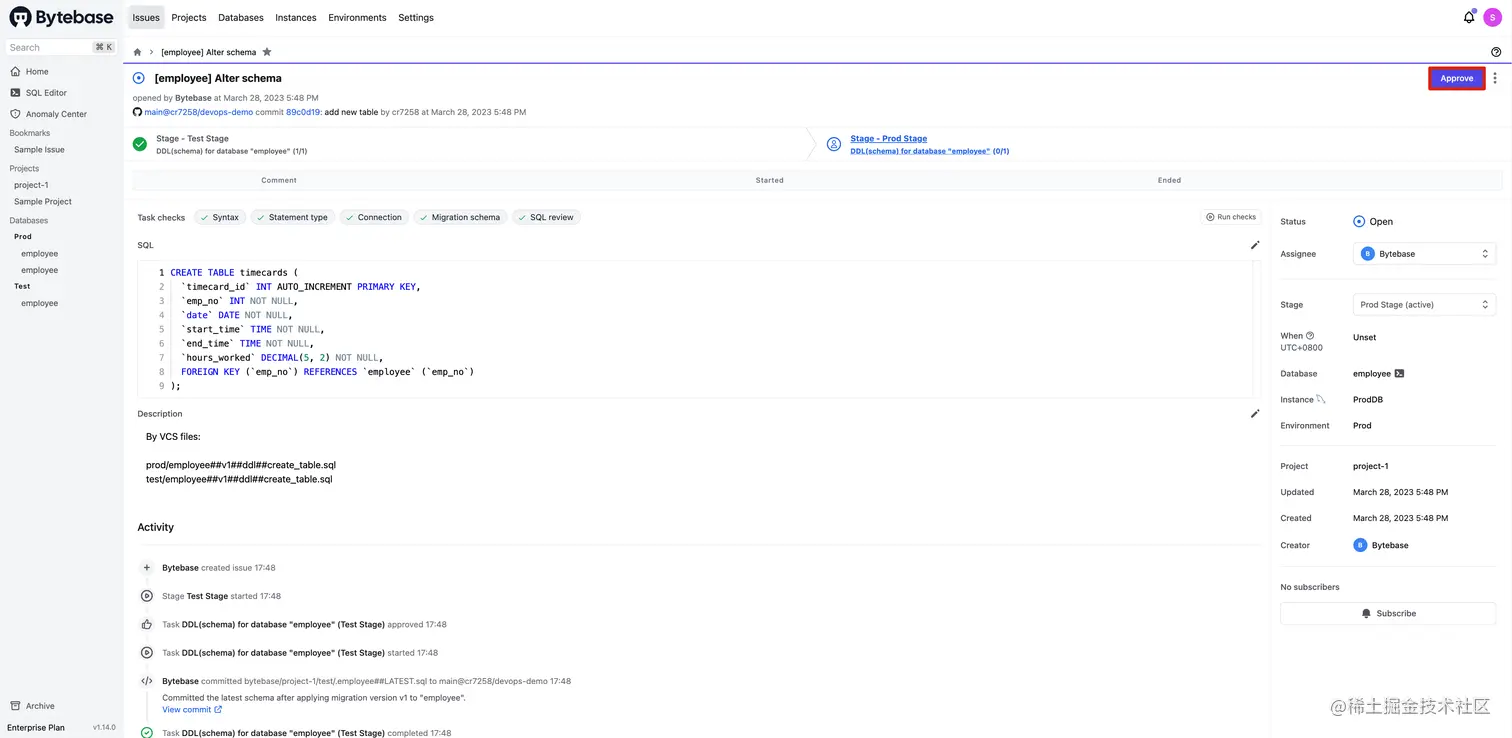Expand the Prod database group
The height and width of the screenshot is (738, 1512).
coord(22,236)
